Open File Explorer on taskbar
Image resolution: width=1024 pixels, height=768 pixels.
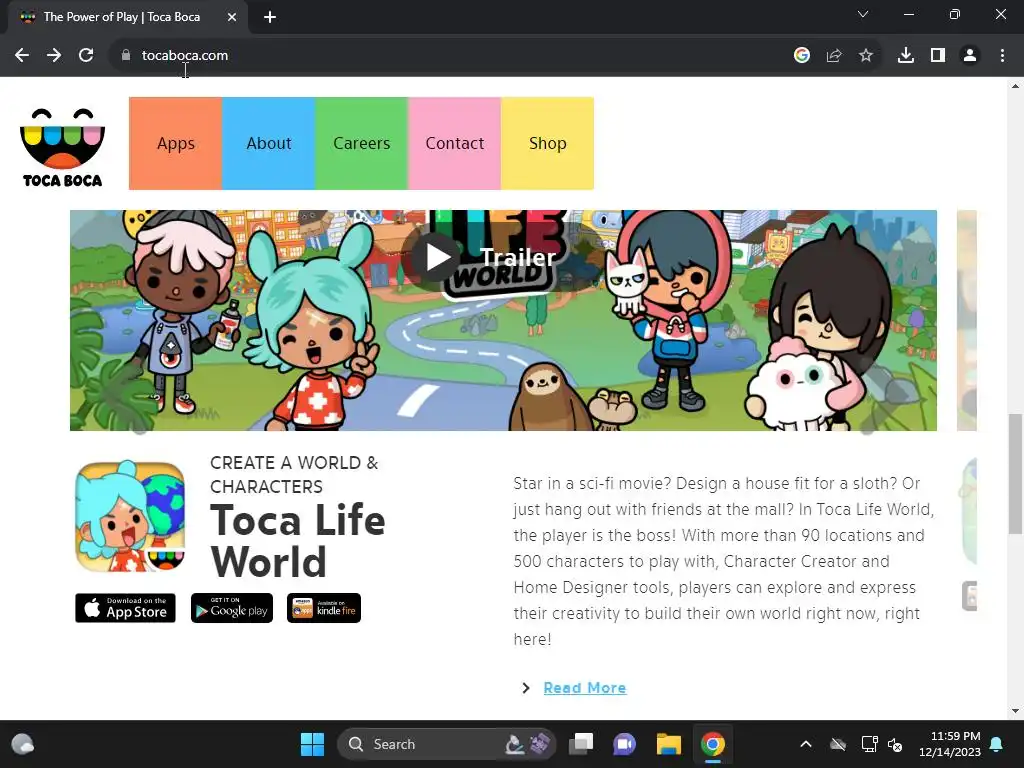tap(669, 744)
